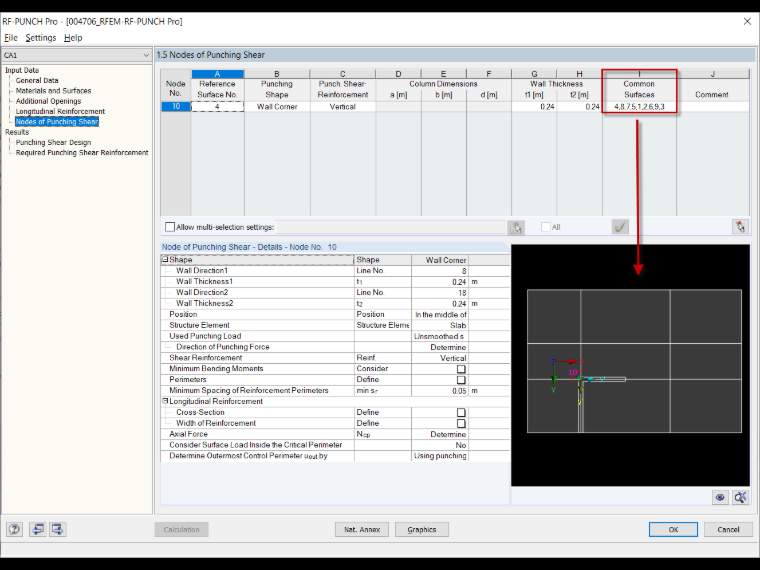This screenshot has height=570, width=760.
Task: Open the CA1 case dropdown
Action: click(77, 55)
